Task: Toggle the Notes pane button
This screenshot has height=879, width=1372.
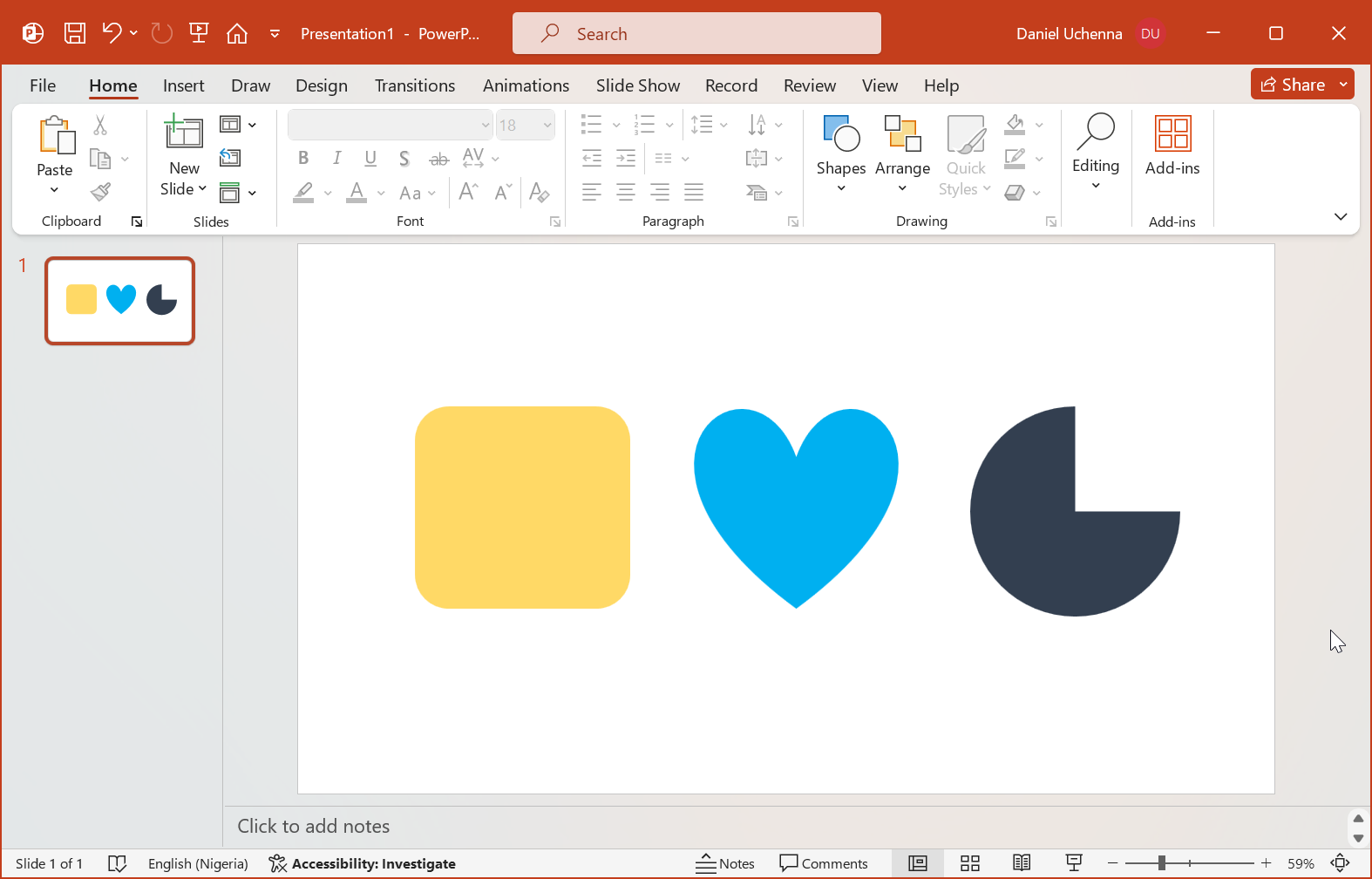Action: pyautogui.click(x=725, y=863)
